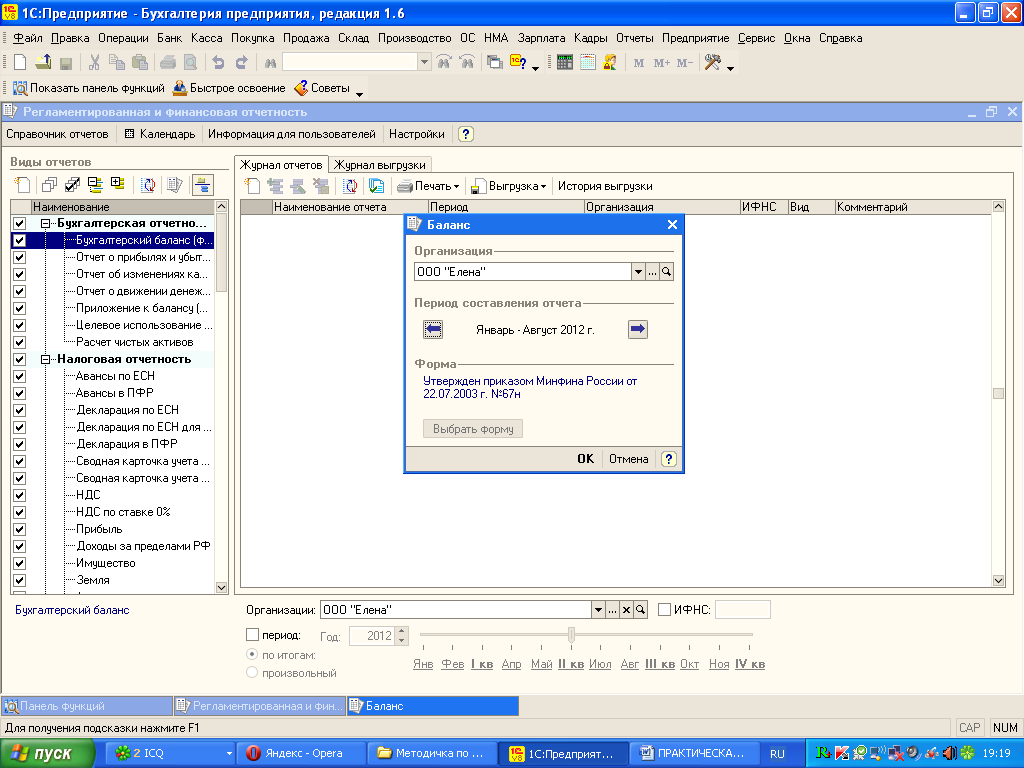
Task: Click the help question icon next to Настройки
Action: click(x=466, y=134)
